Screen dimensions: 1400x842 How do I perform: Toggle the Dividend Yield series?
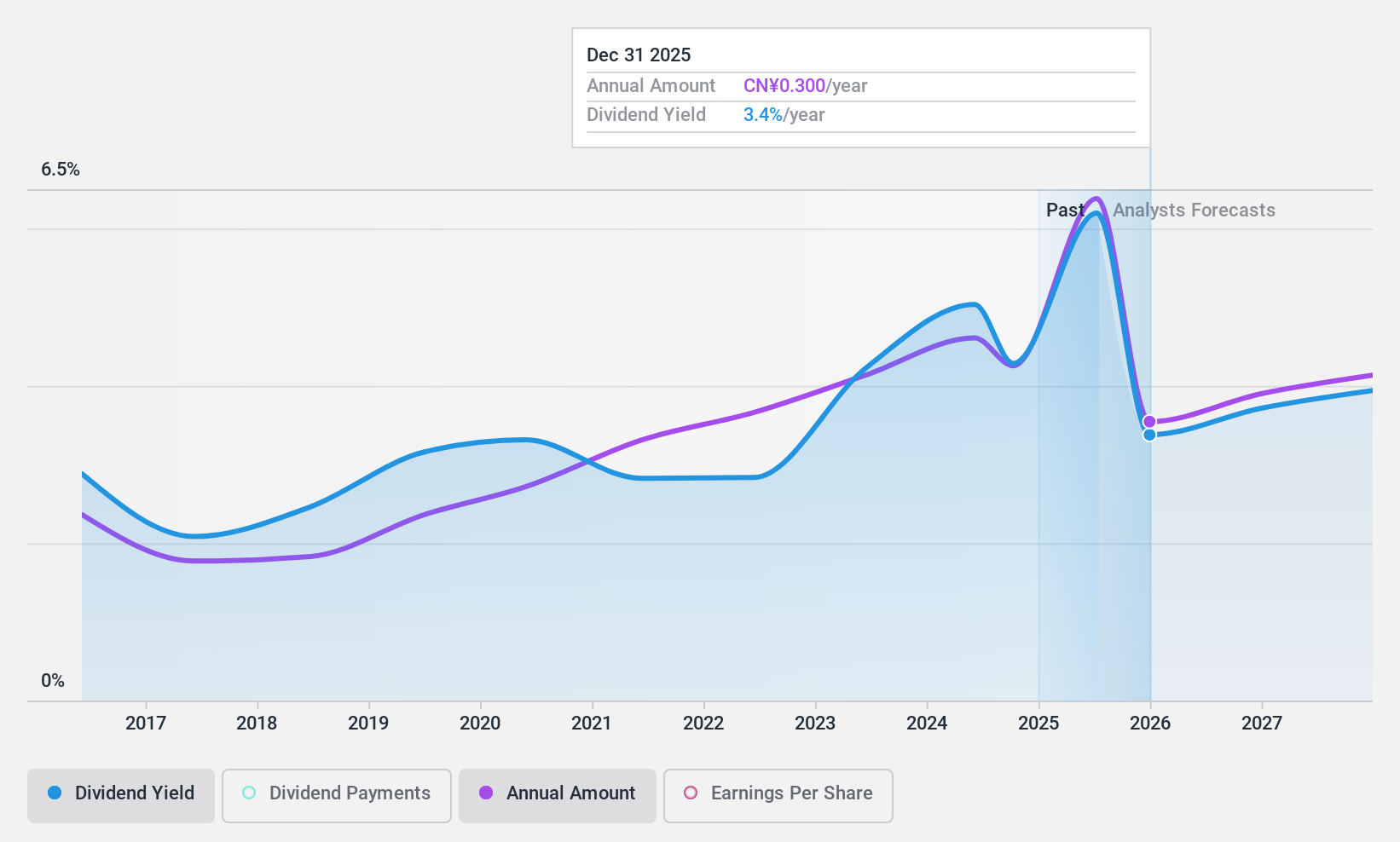click(x=121, y=796)
